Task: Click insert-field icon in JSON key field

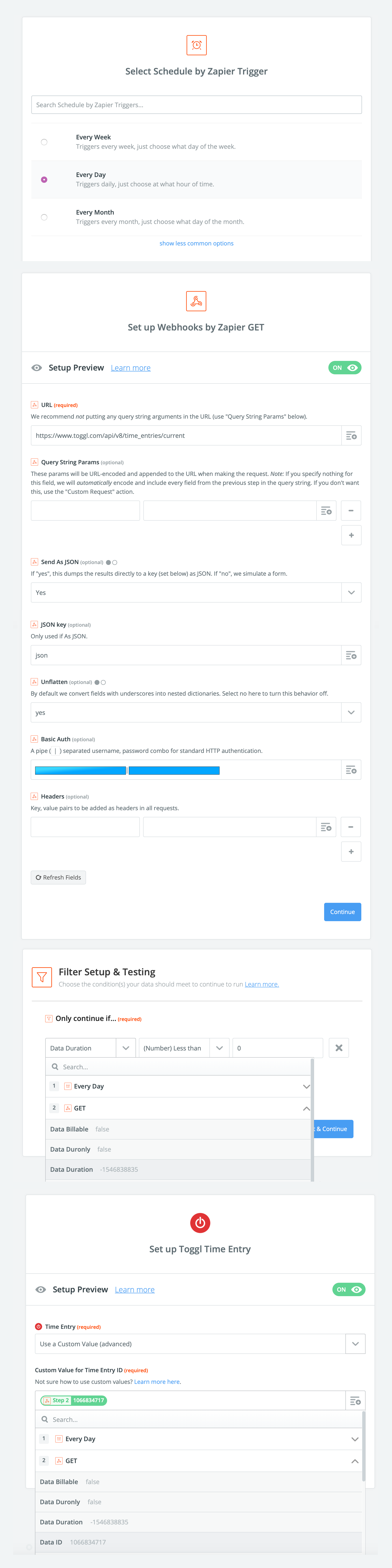Action: (351, 656)
